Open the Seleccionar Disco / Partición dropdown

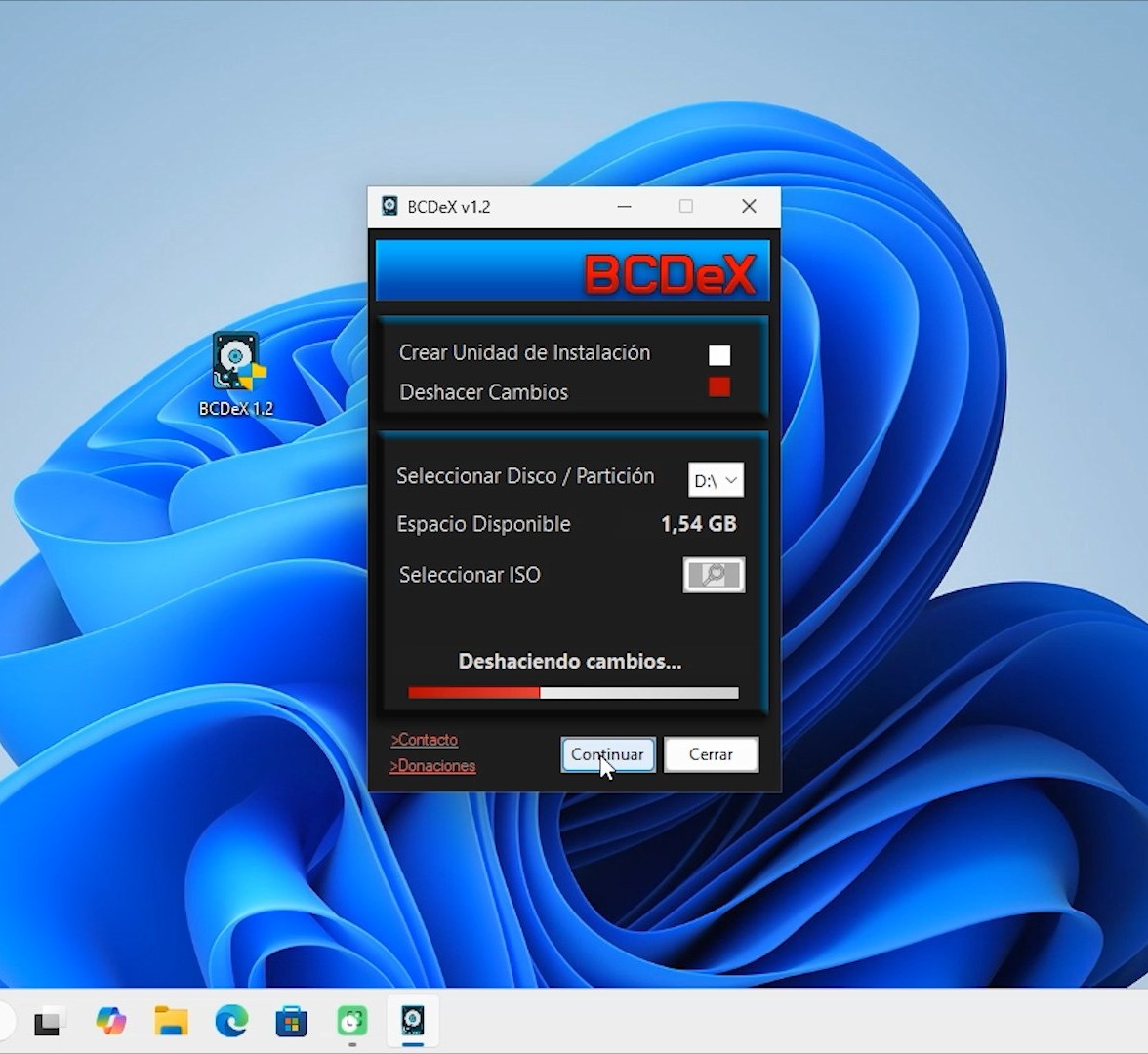(x=716, y=479)
